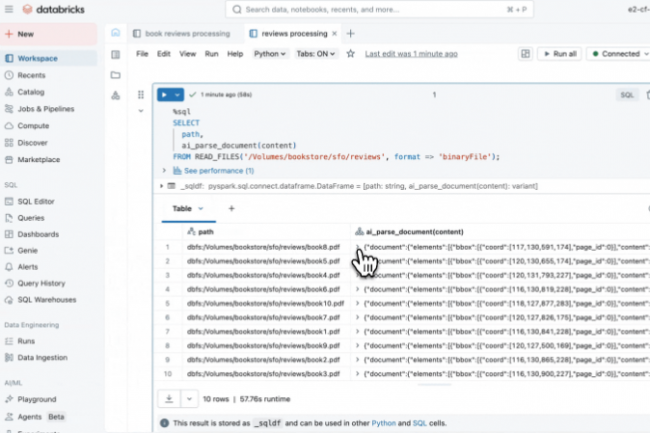The width and height of the screenshot is (650, 433).
Task: Favorite the notebook with star icon
Action: pos(350,53)
